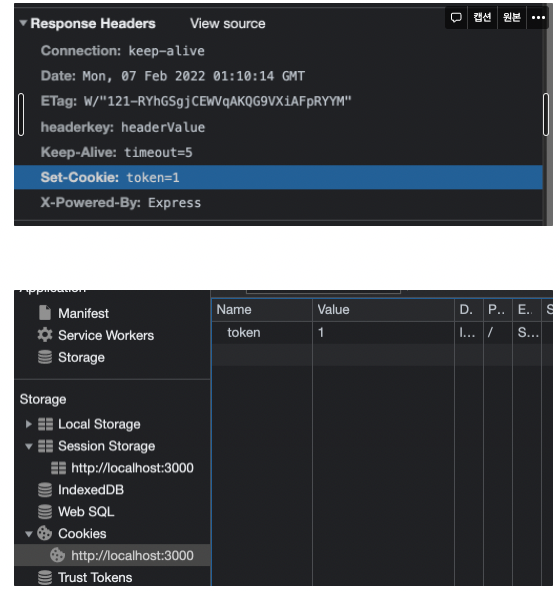
Task: Click the cookie domain cell l...
Action: coord(469,332)
